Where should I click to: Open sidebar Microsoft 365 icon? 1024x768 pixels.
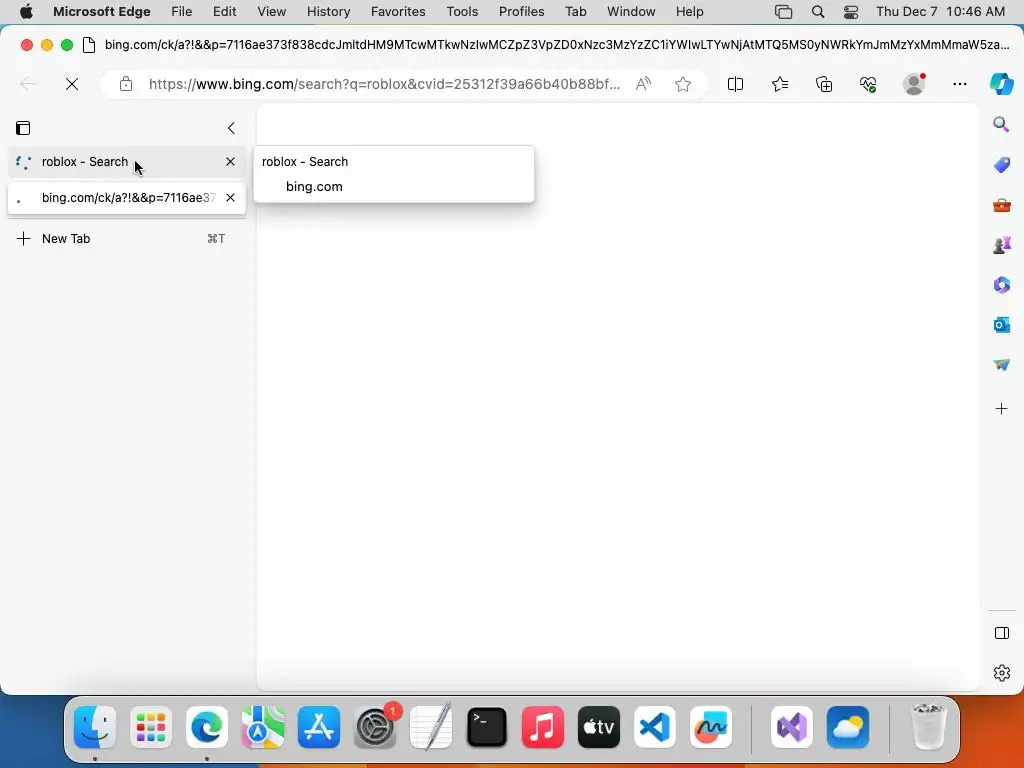[1002, 285]
